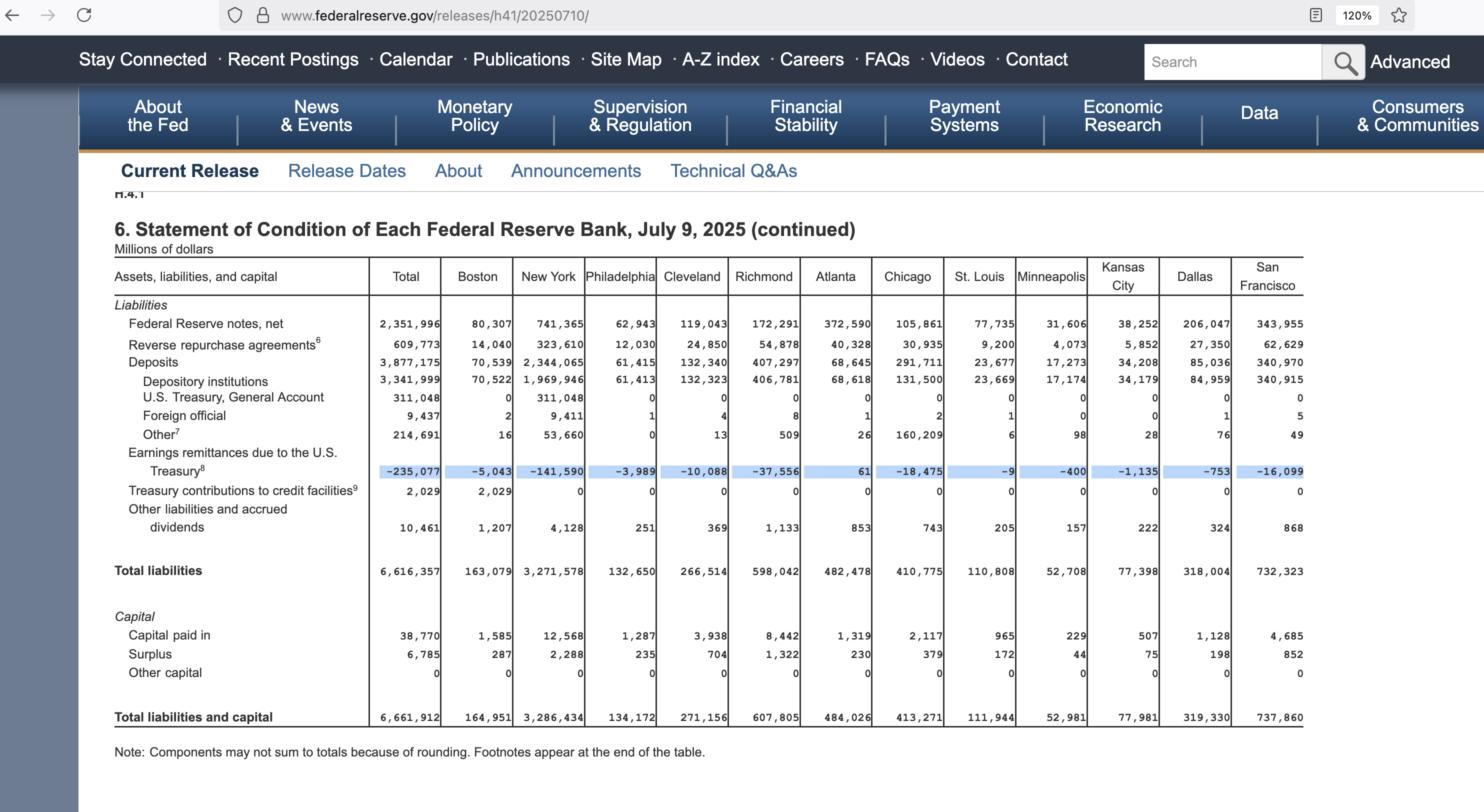This screenshot has width=1484, height=812.
Task: Open the Contact link
Action: (1036, 59)
